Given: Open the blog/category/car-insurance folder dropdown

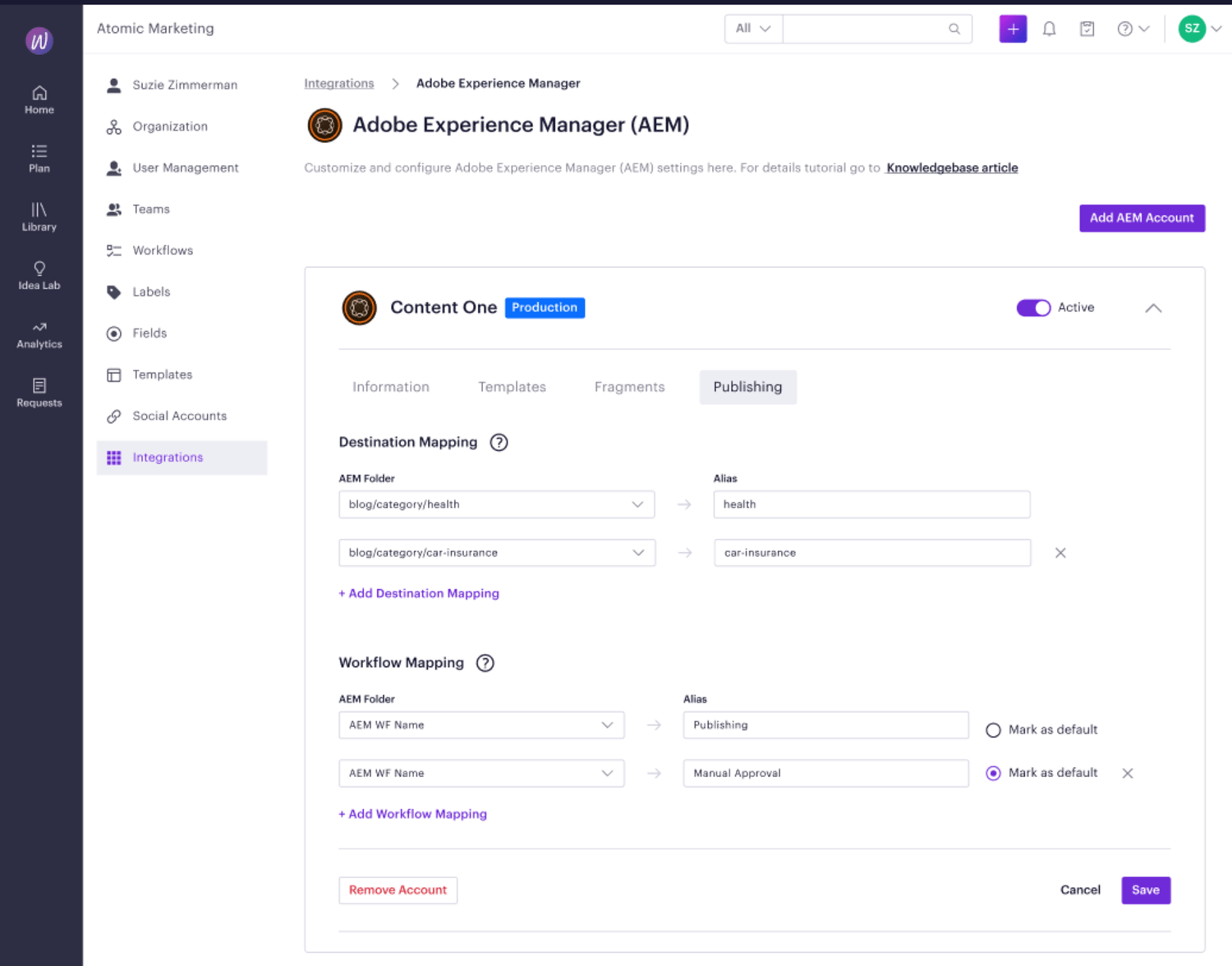Looking at the screenshot, I should pyautogui.click(x=497, y=553).
